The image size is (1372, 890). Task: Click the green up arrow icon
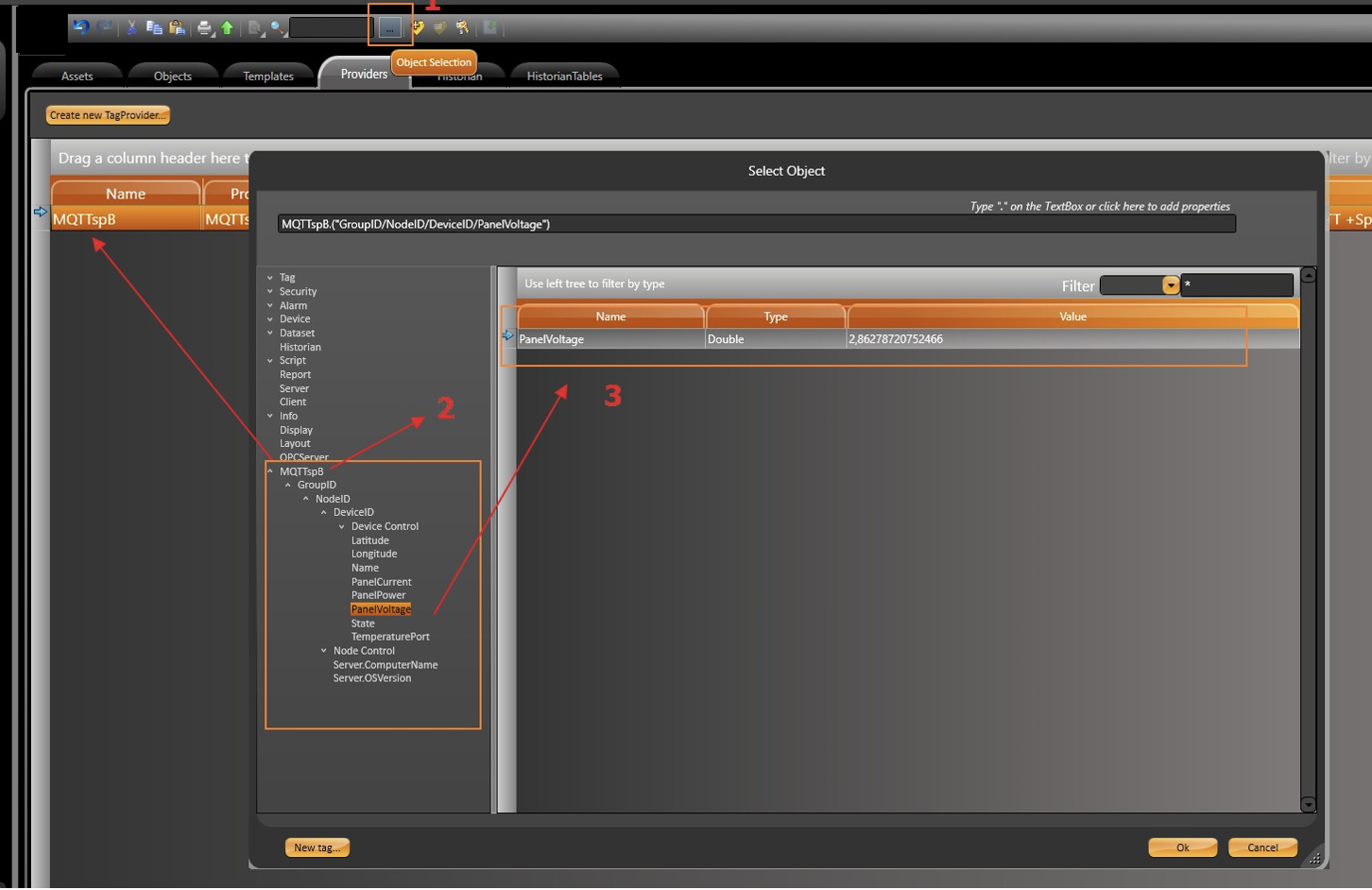click(x=227, y=28)
